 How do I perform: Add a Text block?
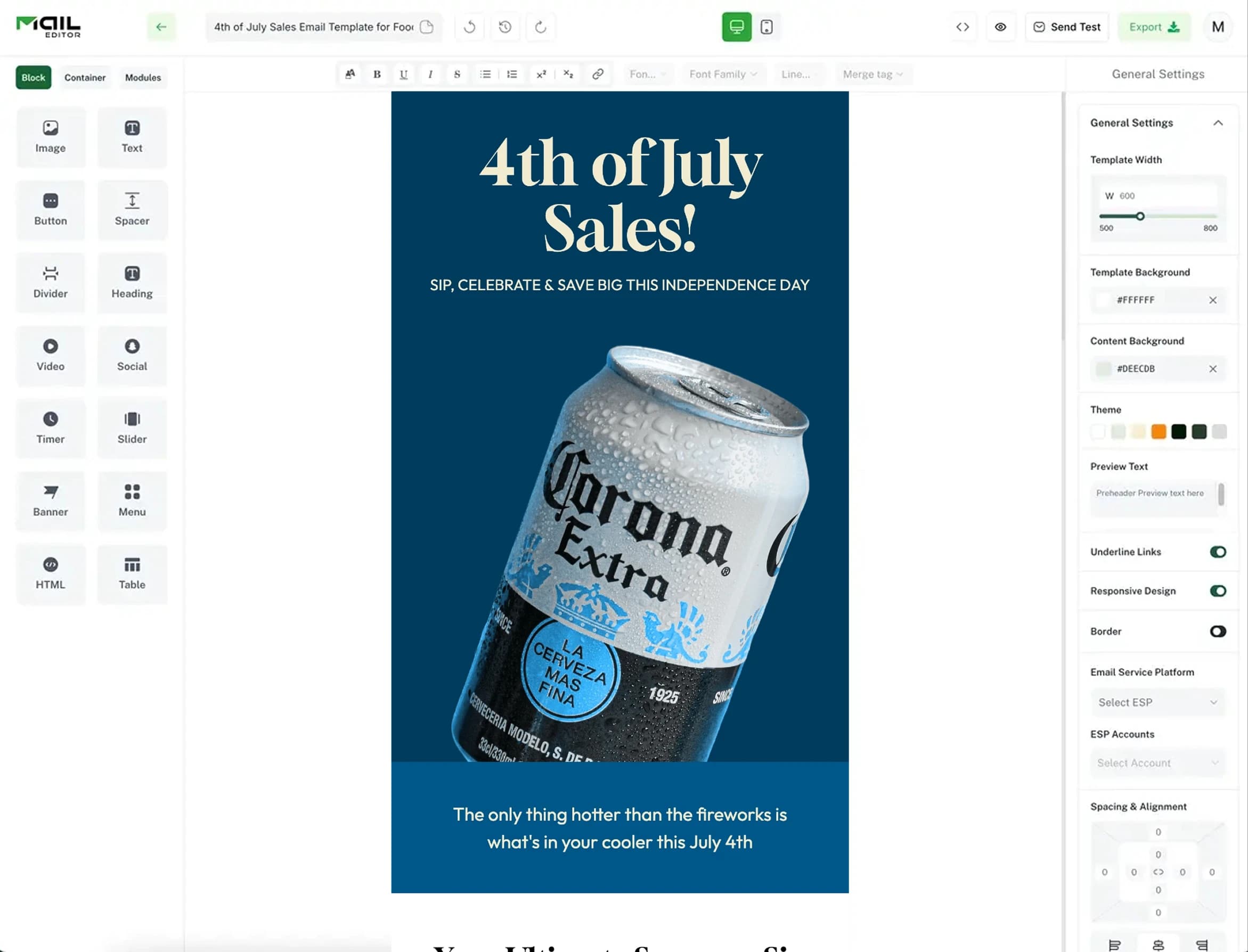132,137
